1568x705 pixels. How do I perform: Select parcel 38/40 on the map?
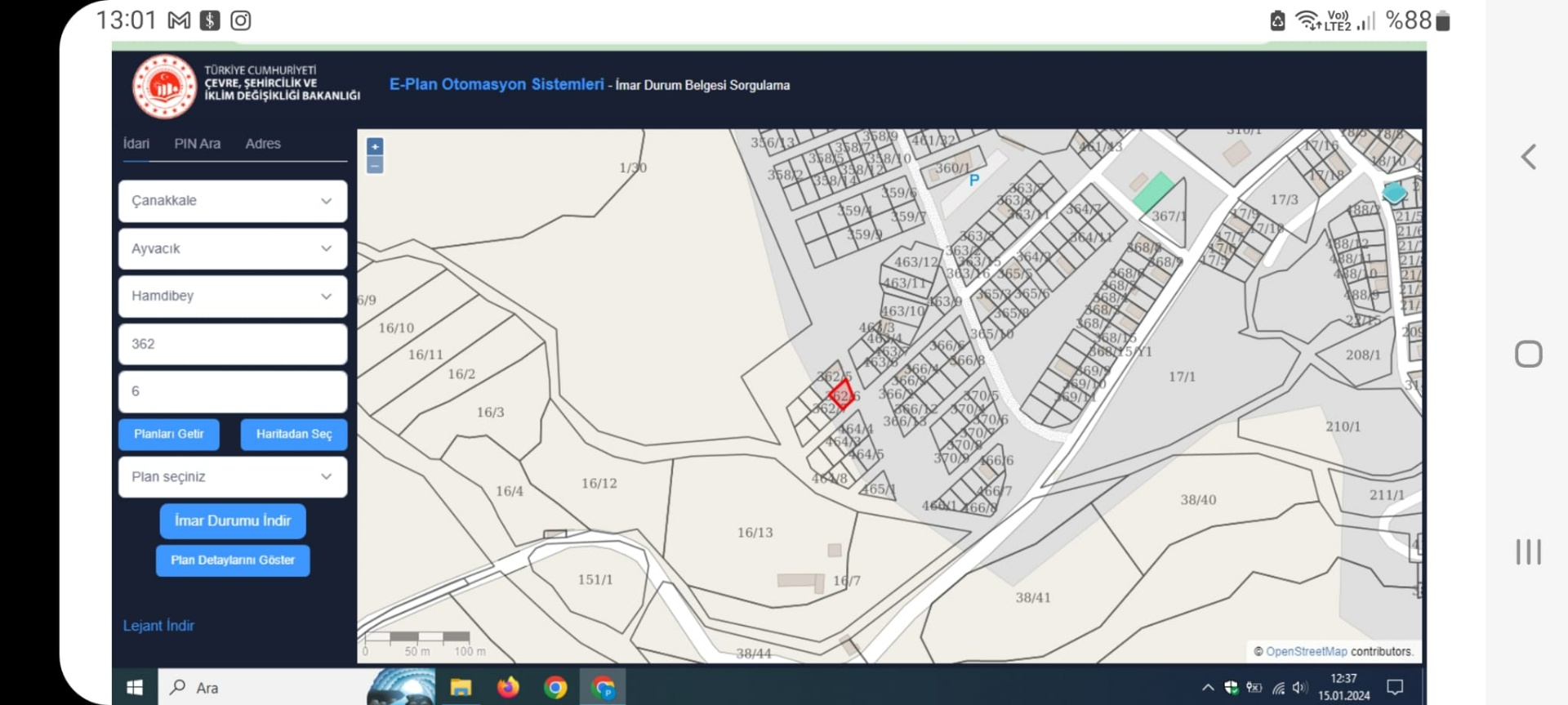tap(1198, 500)
